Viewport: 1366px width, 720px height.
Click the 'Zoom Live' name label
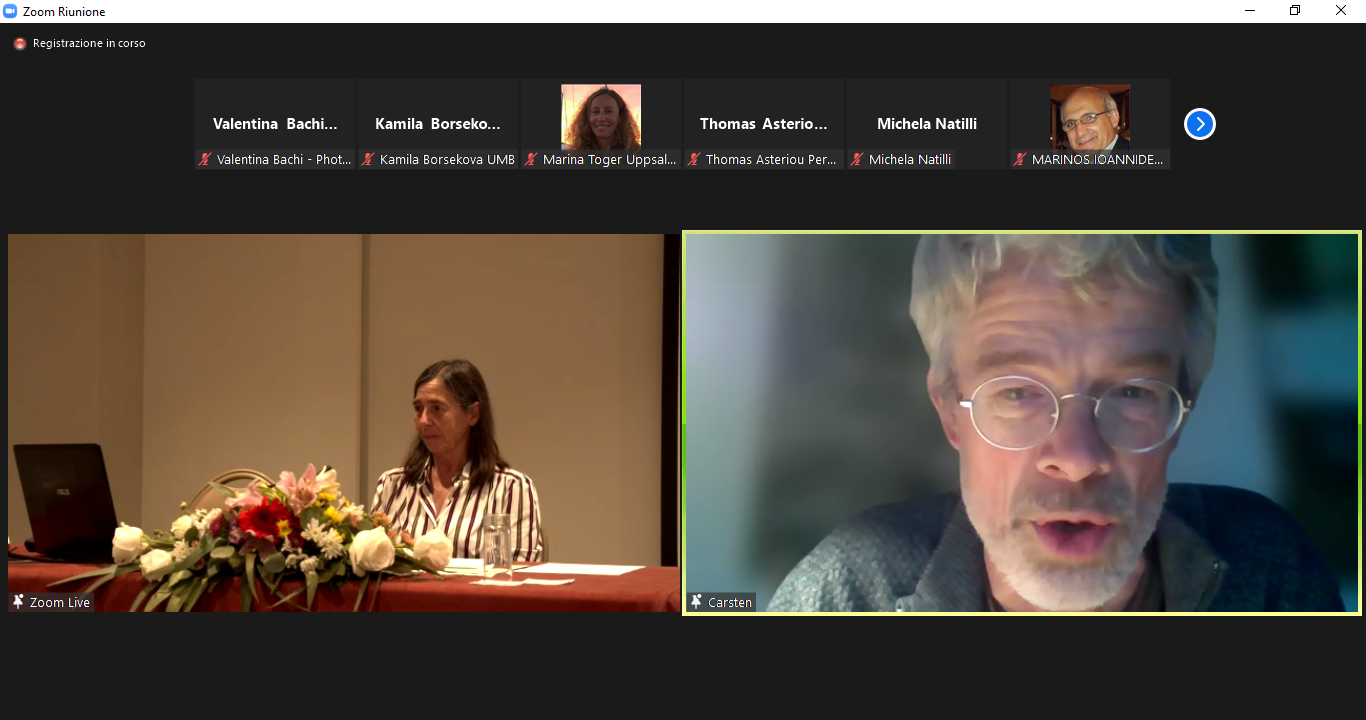pyautogui.click(x=60, y=602)
